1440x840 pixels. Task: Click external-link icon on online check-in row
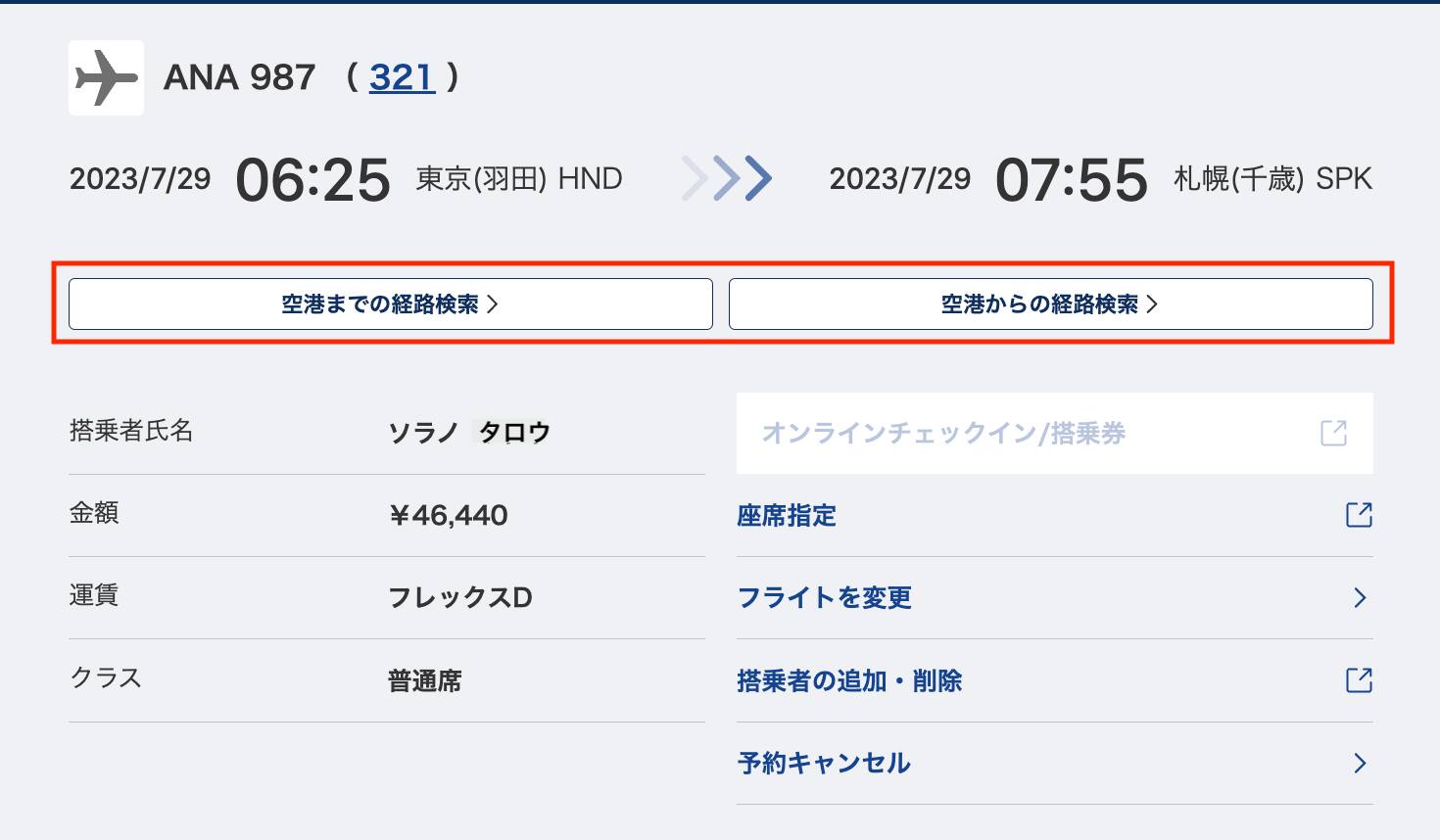point(1333,433)
